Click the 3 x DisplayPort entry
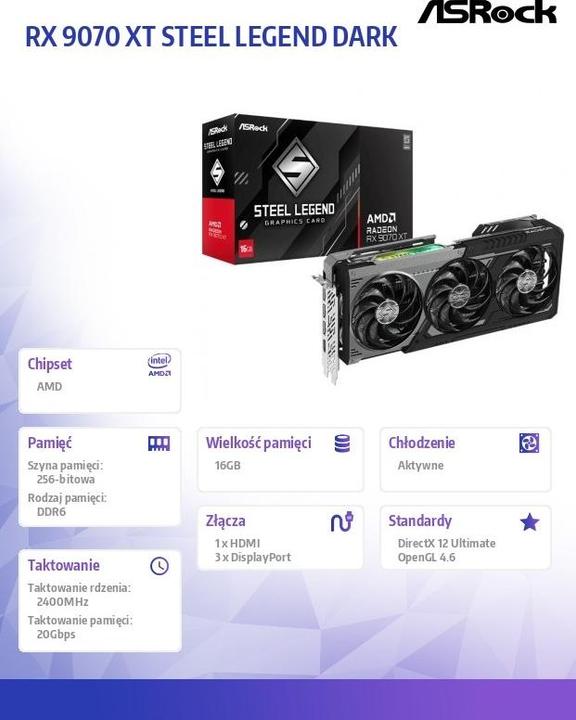576x720 pixels. coord(253,557)
